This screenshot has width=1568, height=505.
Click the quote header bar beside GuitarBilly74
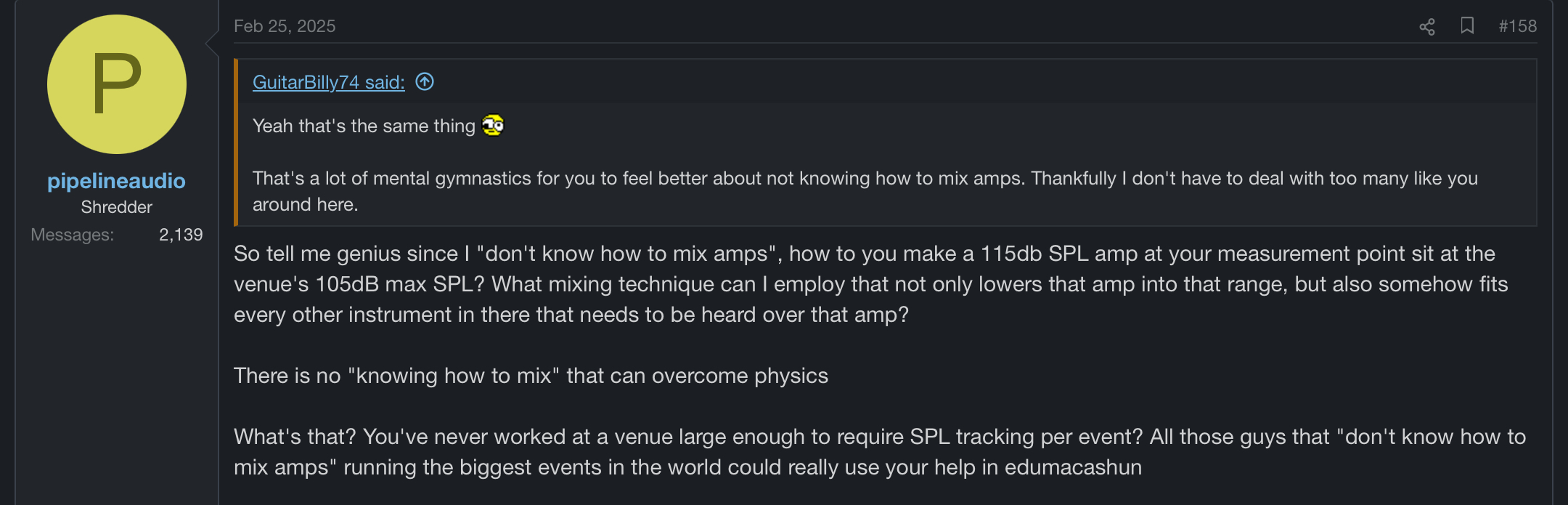click(x=944, y=81)
